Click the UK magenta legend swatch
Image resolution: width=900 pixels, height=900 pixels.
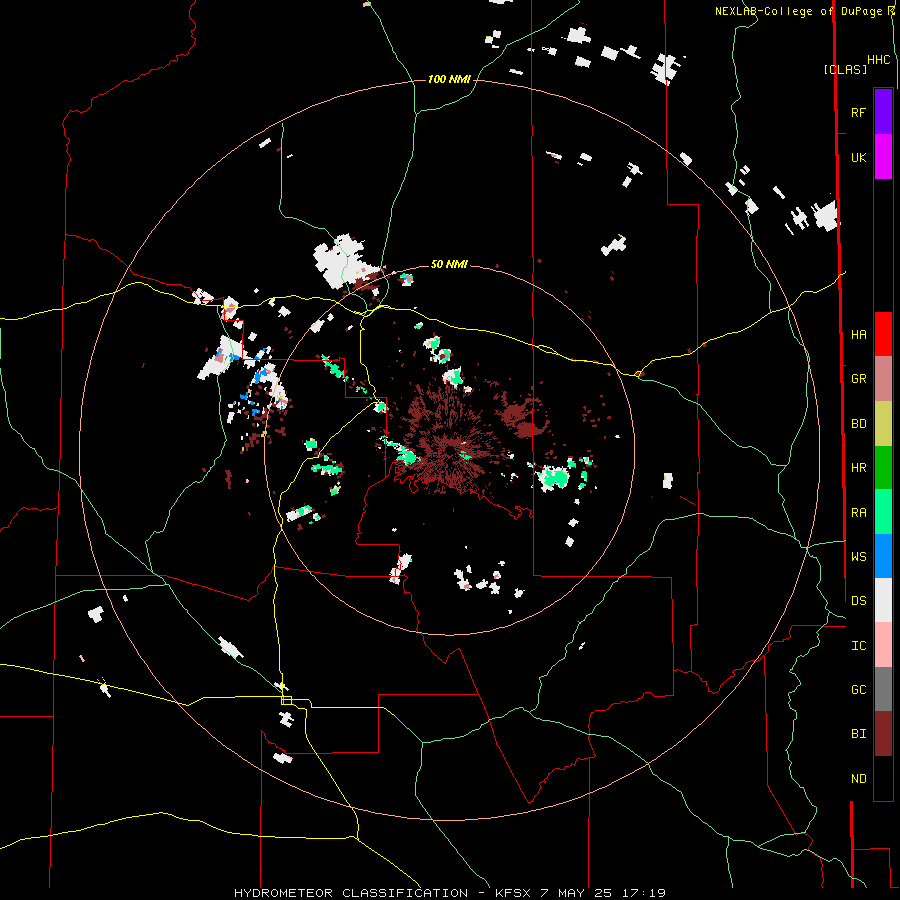(883, 157)
